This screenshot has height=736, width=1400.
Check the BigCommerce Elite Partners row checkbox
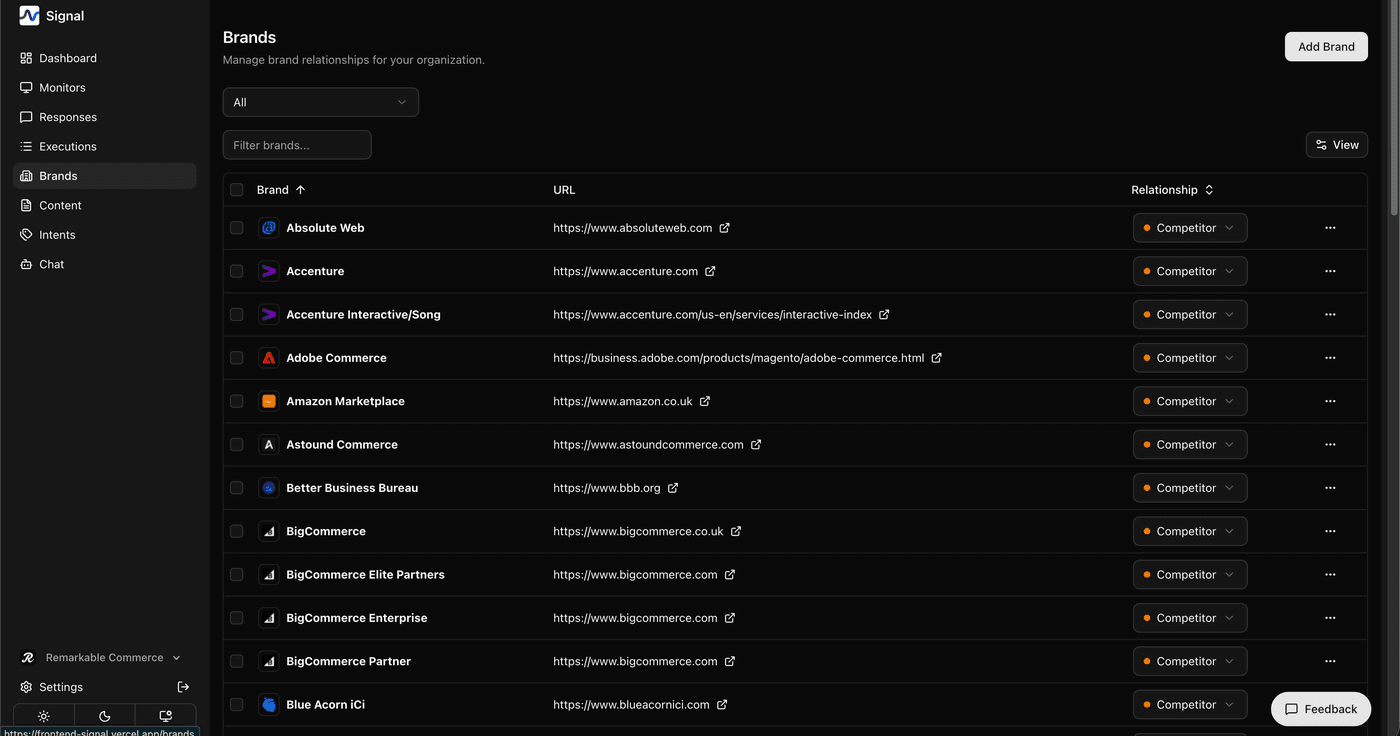tap(237, 574)
